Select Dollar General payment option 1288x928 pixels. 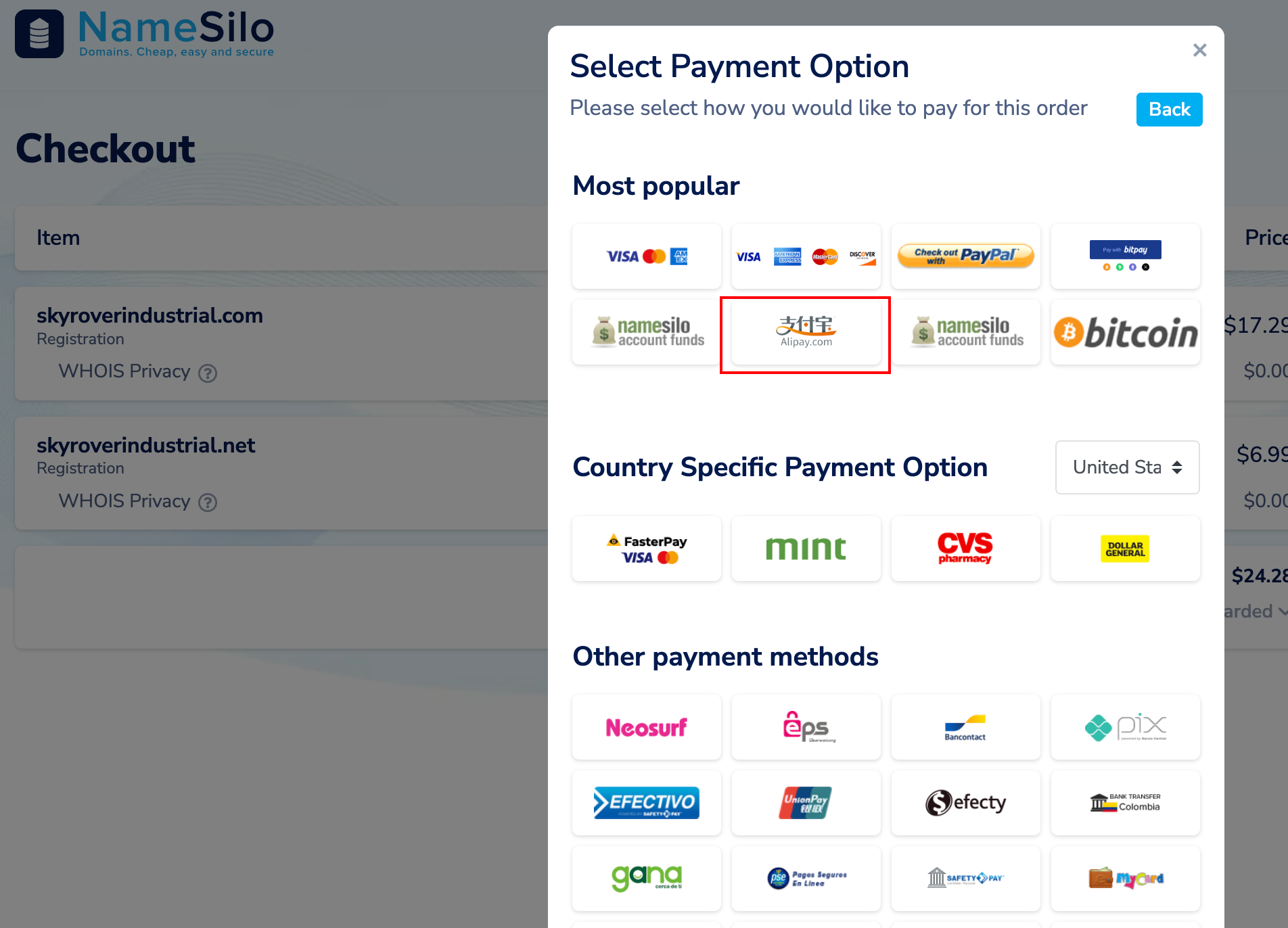tap(1125, 549)
